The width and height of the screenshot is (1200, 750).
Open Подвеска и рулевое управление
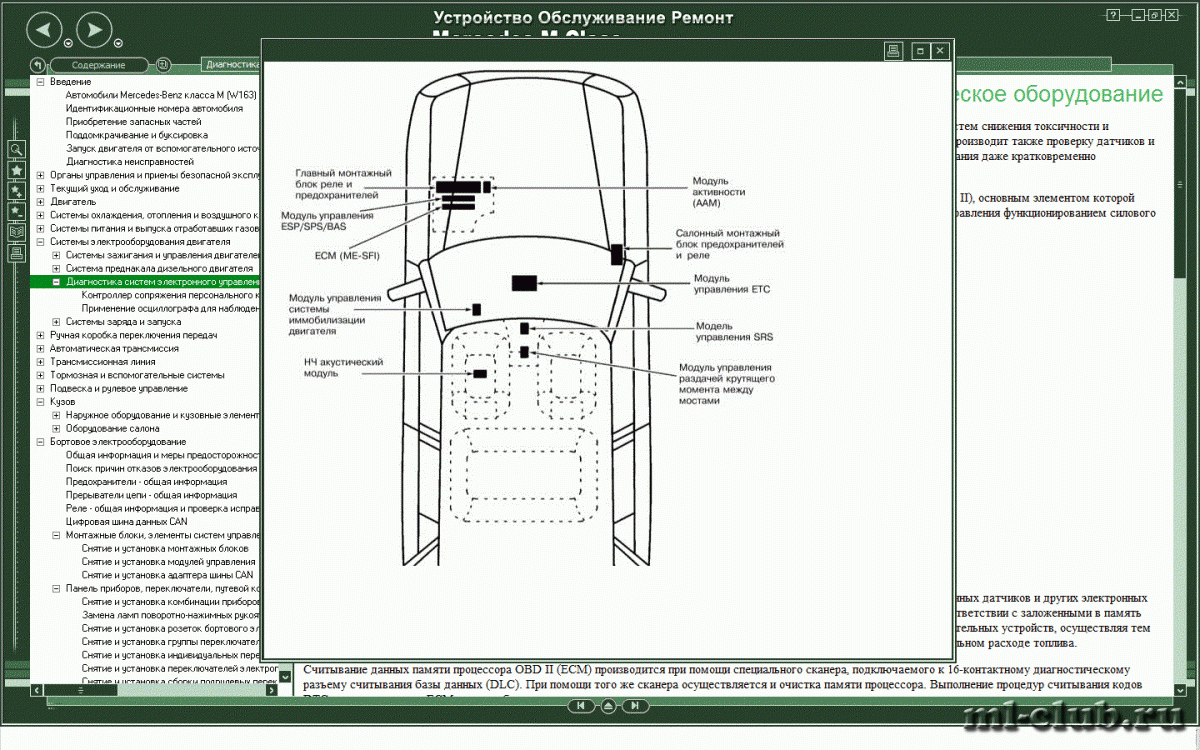click(118, 388)
